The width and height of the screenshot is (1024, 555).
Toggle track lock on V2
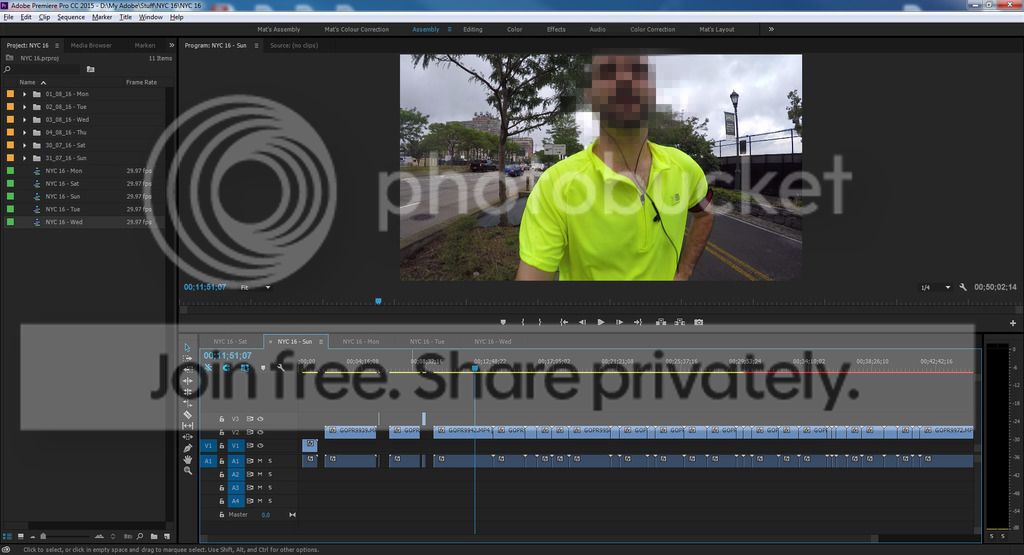click(x=221, y=432)
